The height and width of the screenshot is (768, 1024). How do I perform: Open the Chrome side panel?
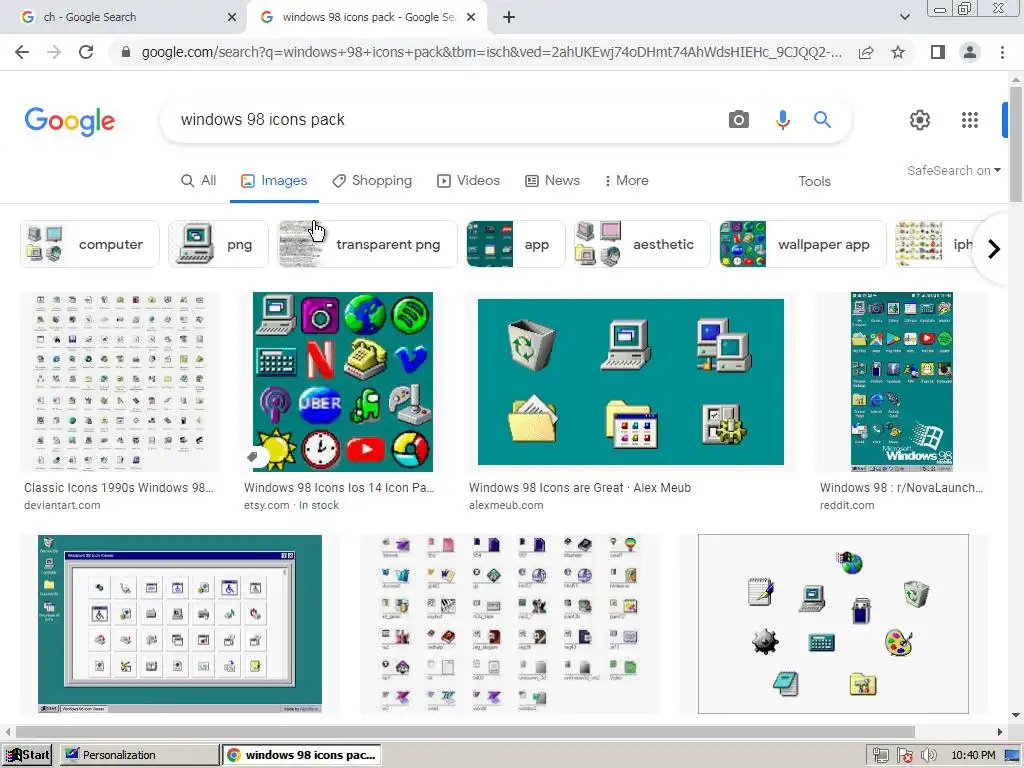click(937, 52)
